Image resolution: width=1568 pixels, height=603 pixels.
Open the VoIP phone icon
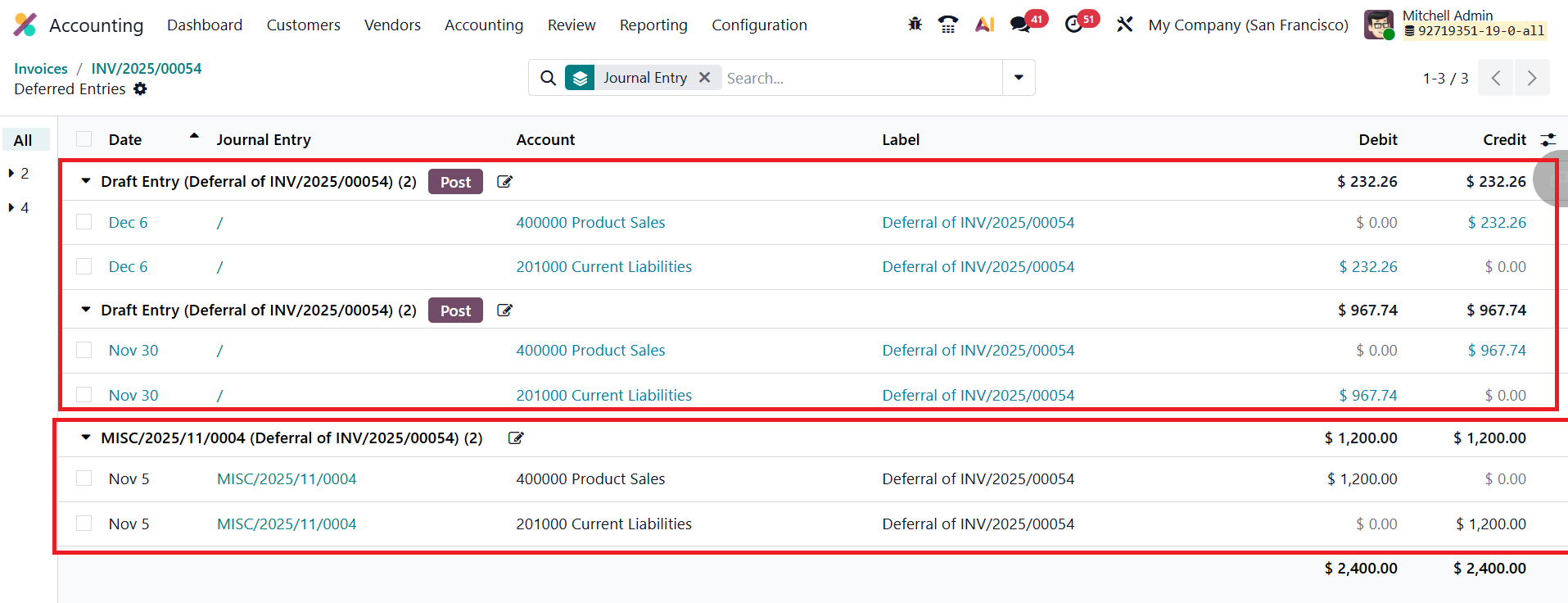tap(948, 25)
